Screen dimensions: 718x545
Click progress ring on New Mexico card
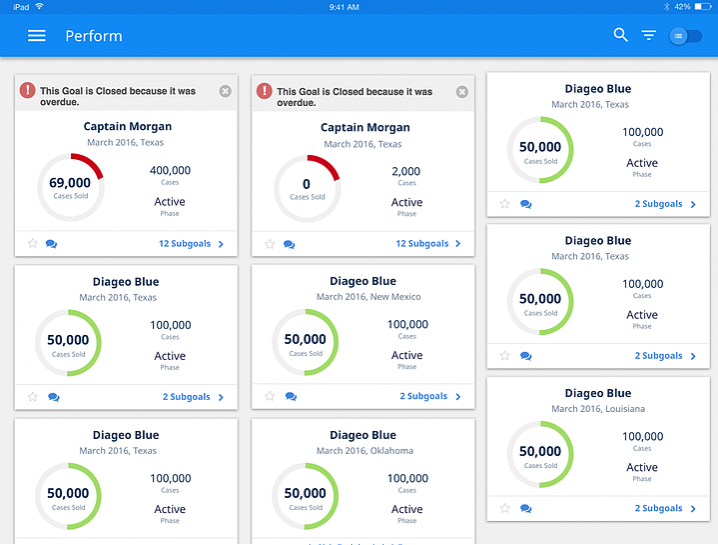[305, 342]
